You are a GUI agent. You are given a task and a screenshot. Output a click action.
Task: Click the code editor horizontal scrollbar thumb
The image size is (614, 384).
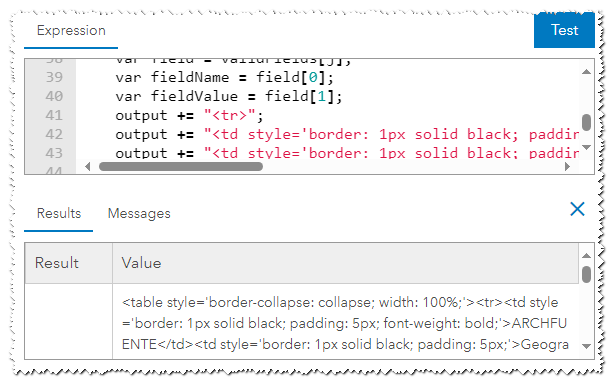[181, 167]
